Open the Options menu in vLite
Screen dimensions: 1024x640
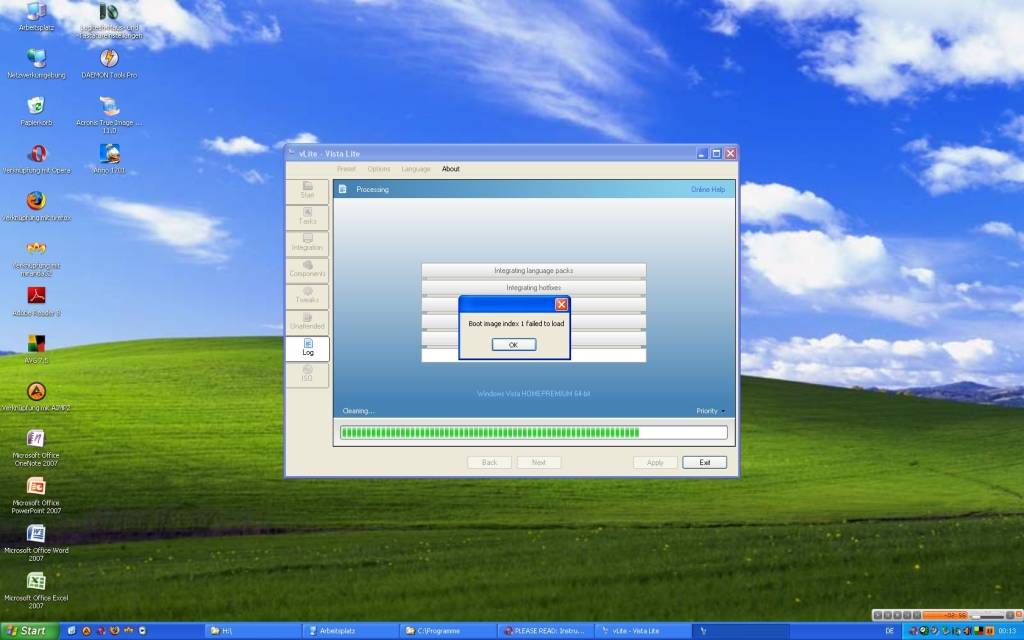pos(379,168)
